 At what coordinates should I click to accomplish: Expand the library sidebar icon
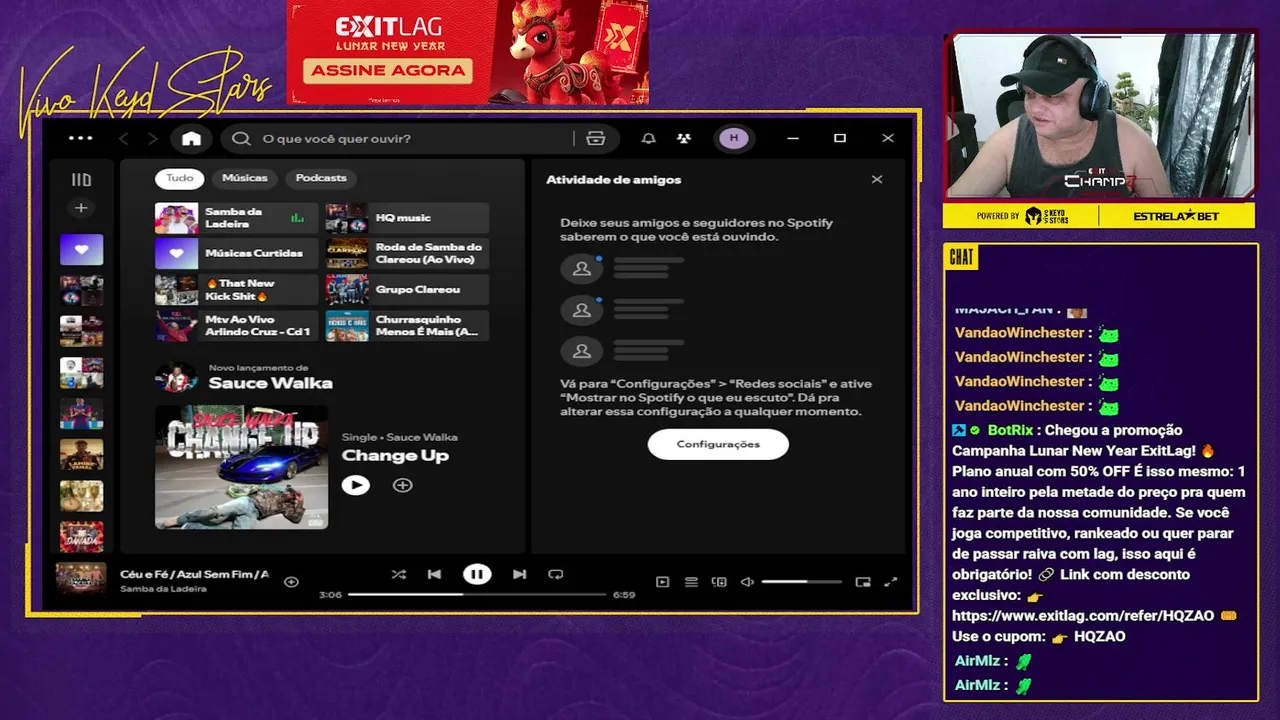pyautogui.click(x=81, y=180)
